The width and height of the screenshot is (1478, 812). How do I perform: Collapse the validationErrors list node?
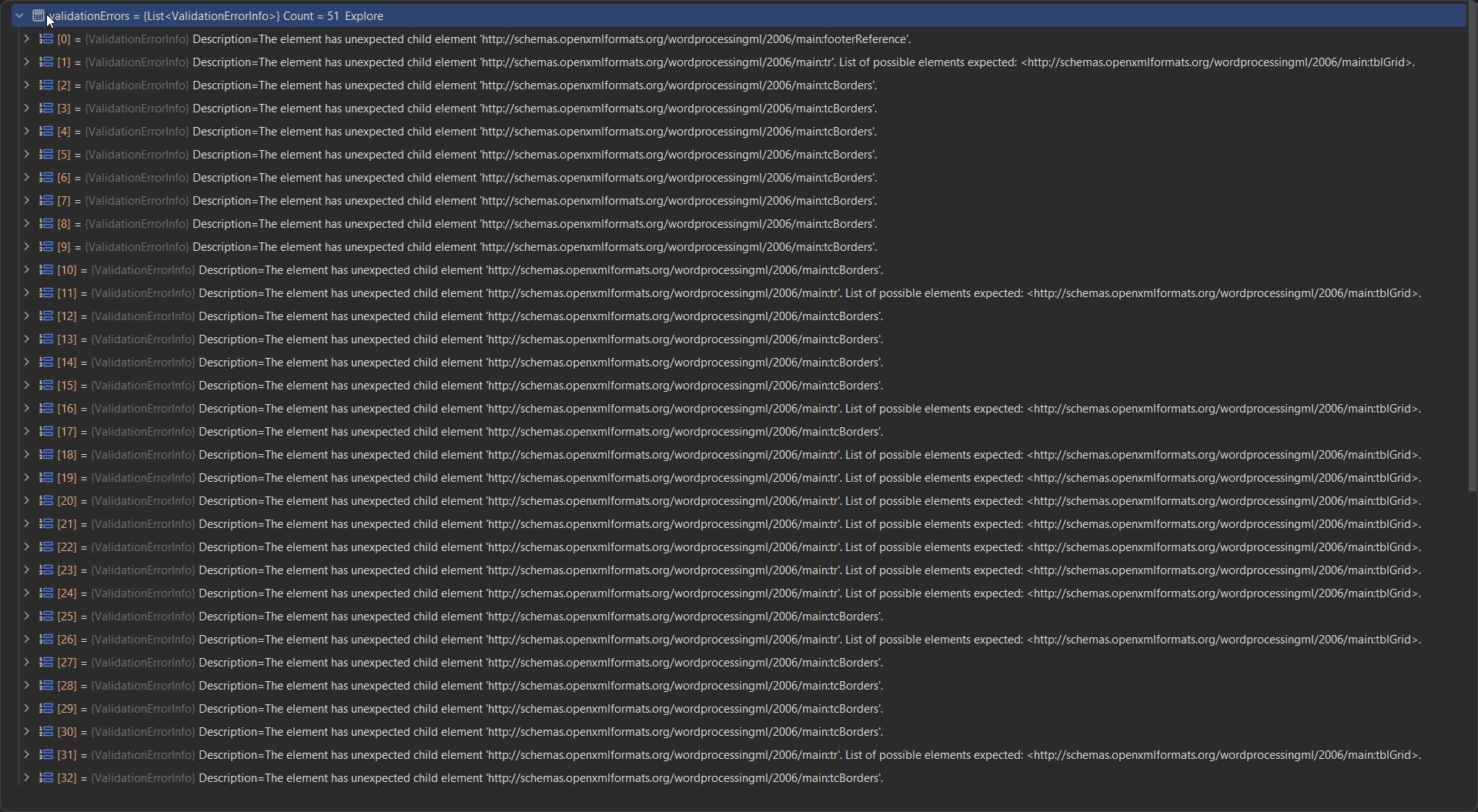tap(19, 15)
